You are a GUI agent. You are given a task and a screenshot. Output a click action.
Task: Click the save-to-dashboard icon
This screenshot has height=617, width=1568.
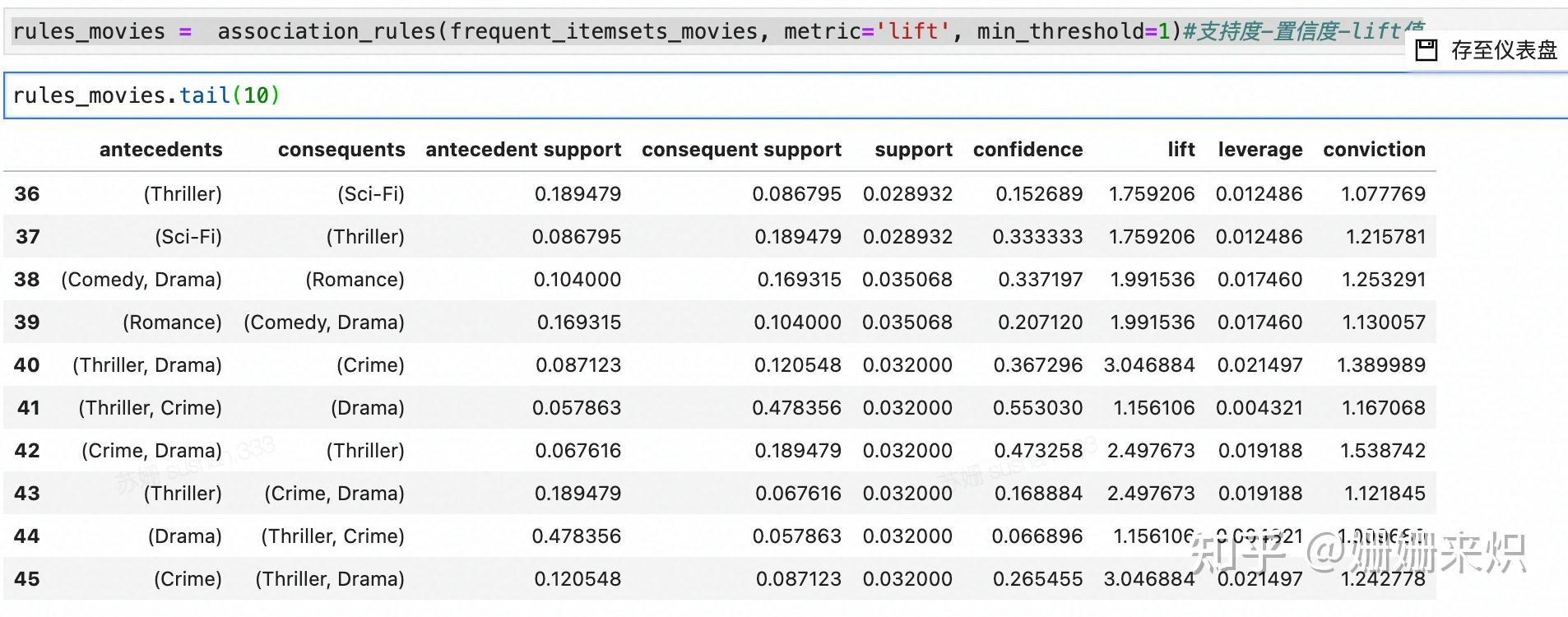tap(1426, 50)
